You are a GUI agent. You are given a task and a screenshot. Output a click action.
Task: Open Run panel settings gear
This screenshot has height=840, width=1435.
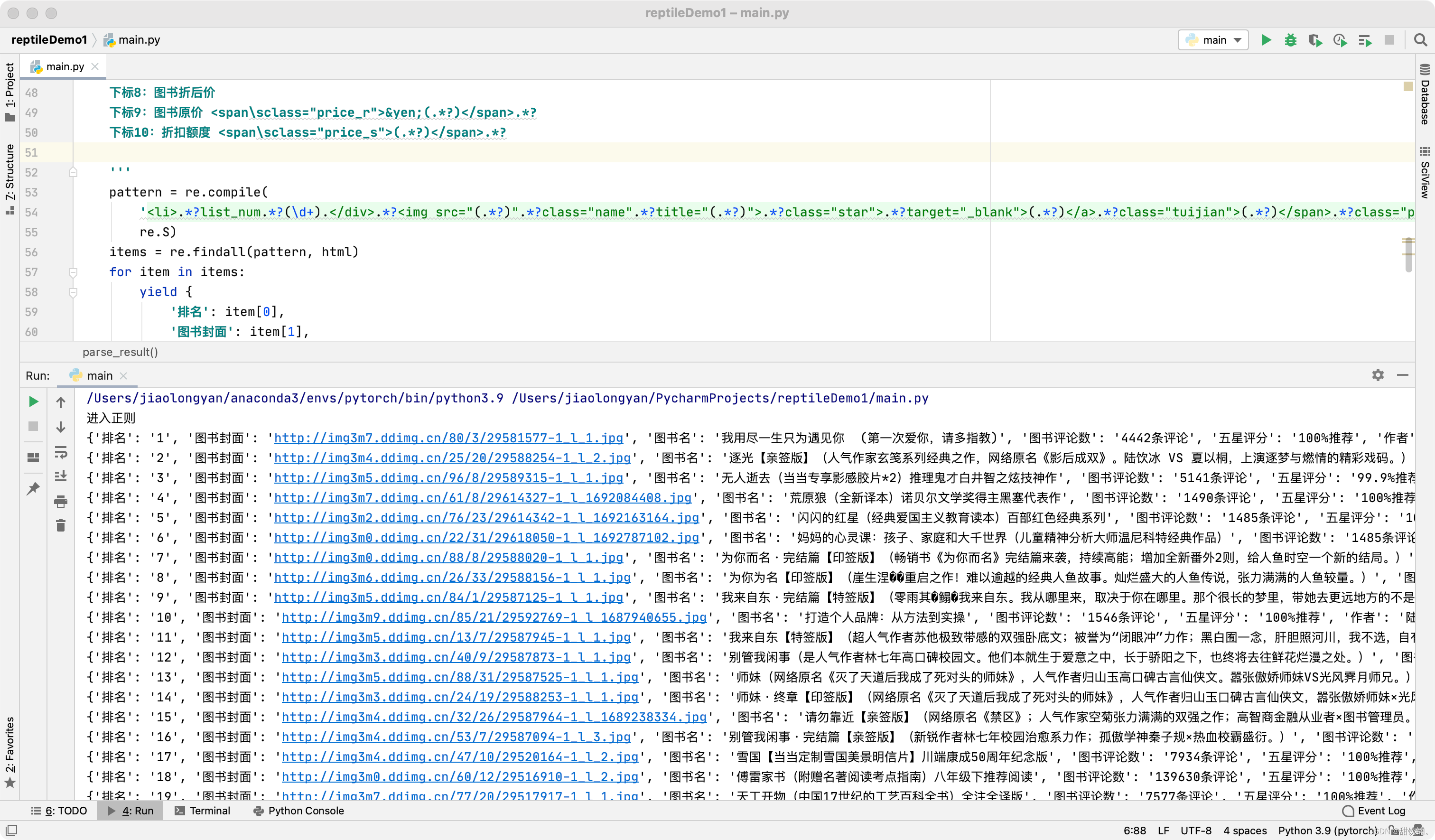coord(1378,375)
